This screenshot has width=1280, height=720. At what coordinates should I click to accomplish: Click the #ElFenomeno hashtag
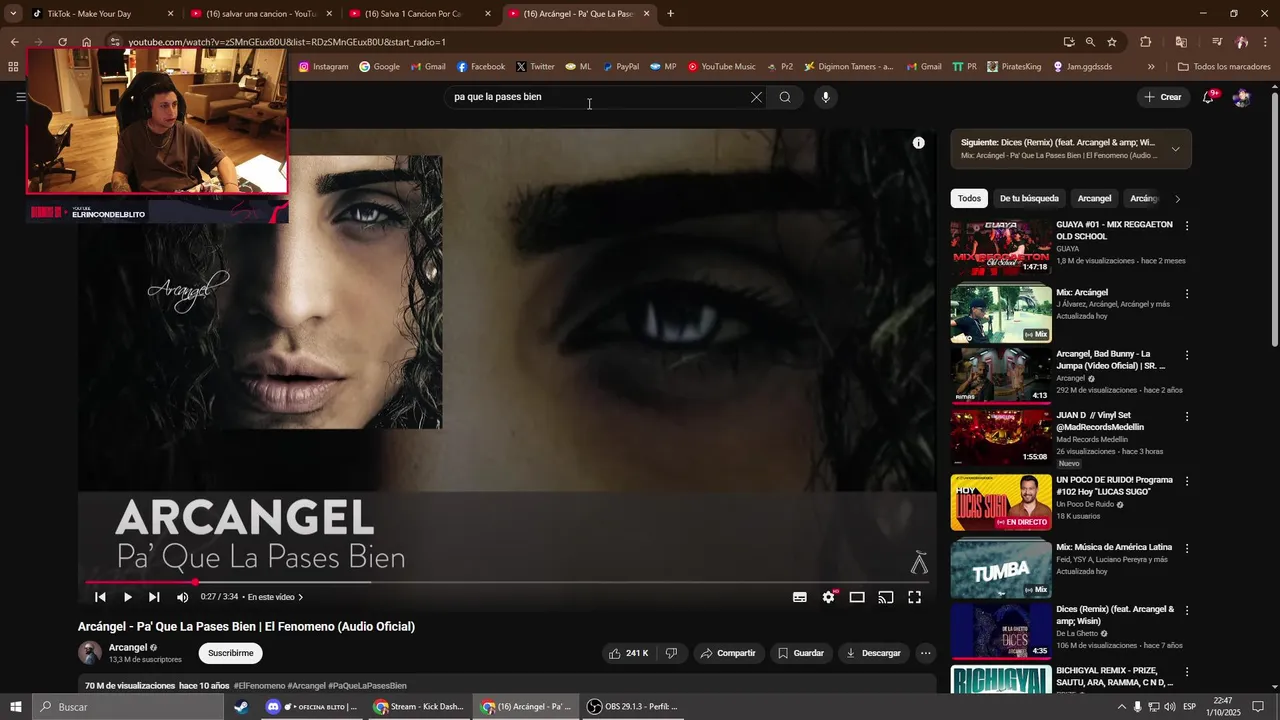coord(259,686)
